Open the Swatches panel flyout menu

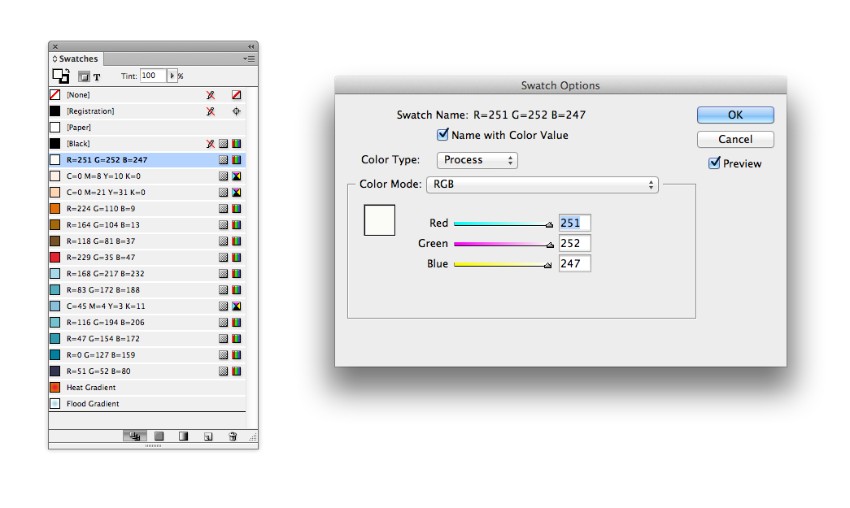tap(249, 59)
